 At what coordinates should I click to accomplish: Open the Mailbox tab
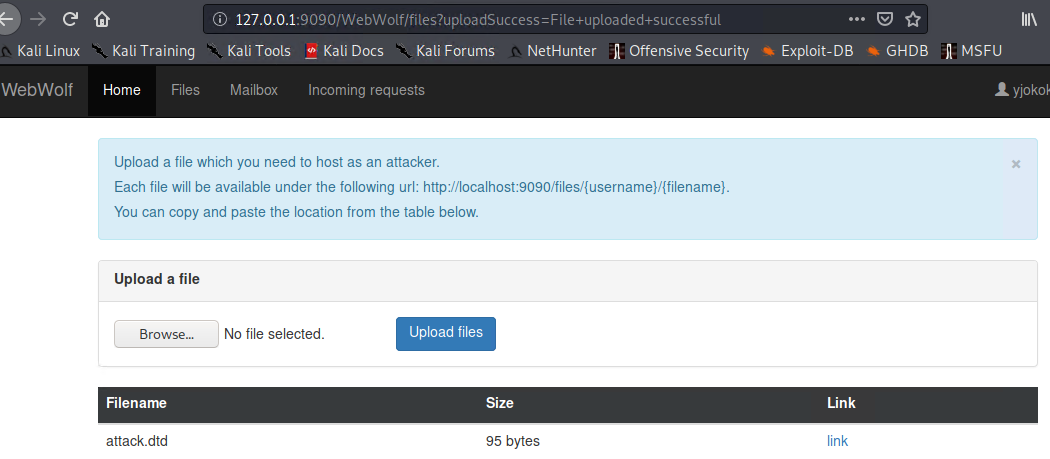tap(254, 90)
